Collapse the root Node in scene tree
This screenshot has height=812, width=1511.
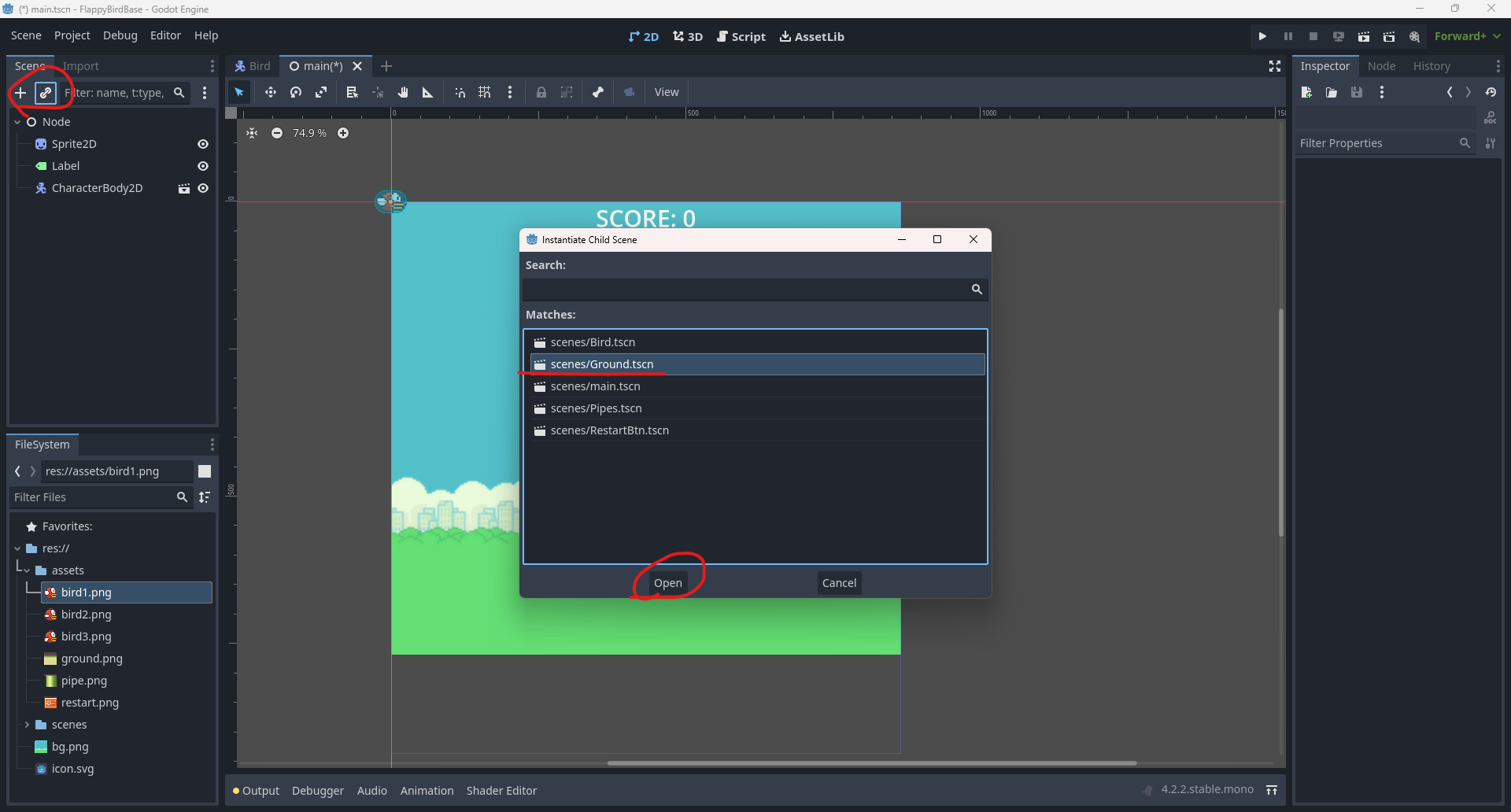(17, 122)
